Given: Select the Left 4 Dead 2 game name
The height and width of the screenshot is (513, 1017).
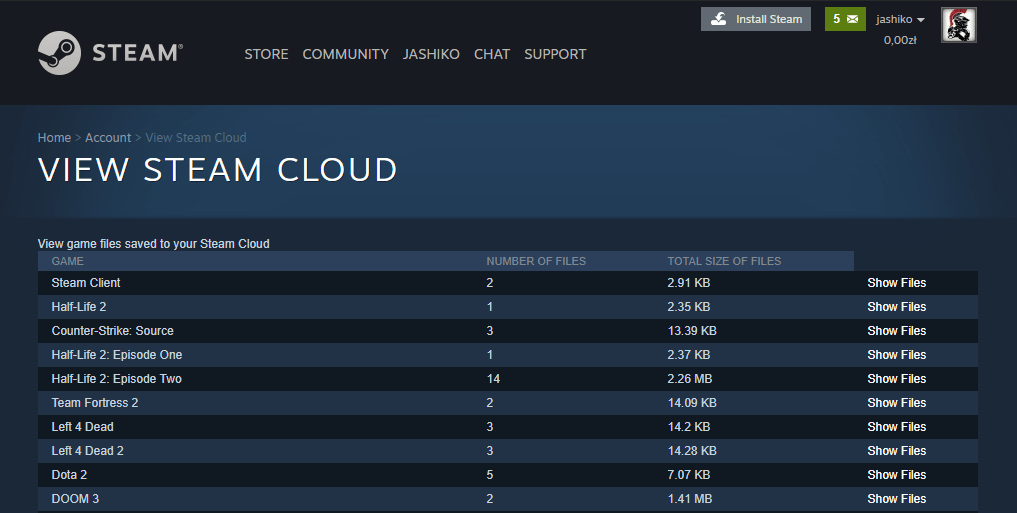Looking at the screenshot, I should (88, 451).
